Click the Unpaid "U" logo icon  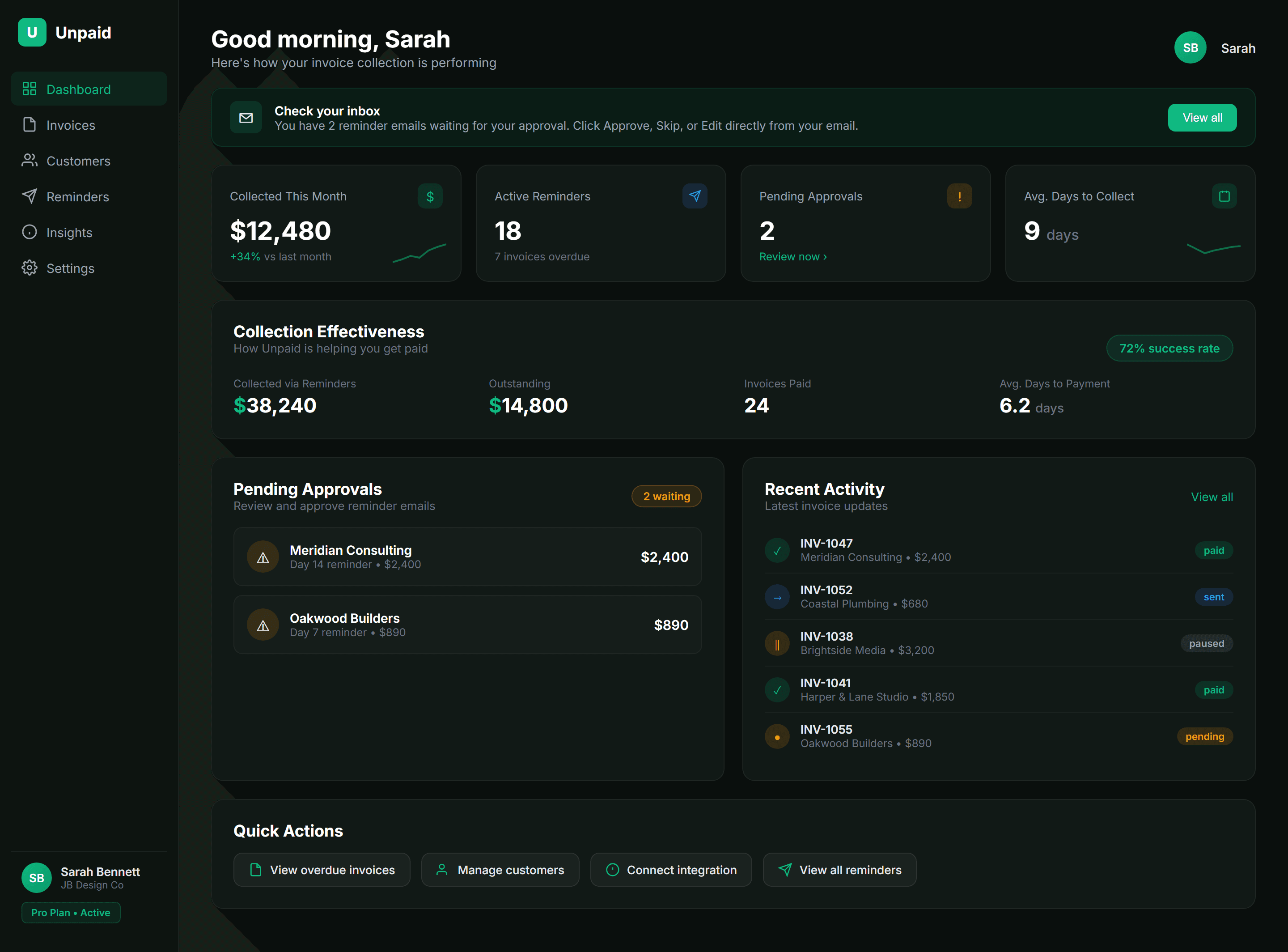point(32,32)
